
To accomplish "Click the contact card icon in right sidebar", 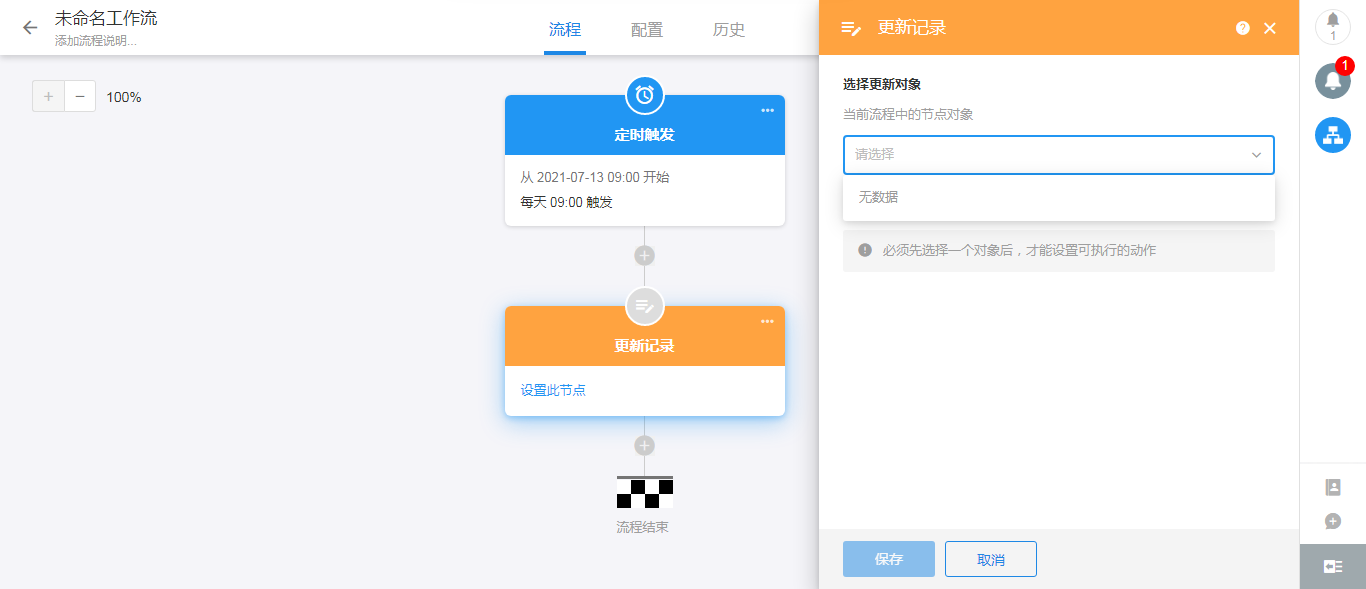I will pos(1332,487).
